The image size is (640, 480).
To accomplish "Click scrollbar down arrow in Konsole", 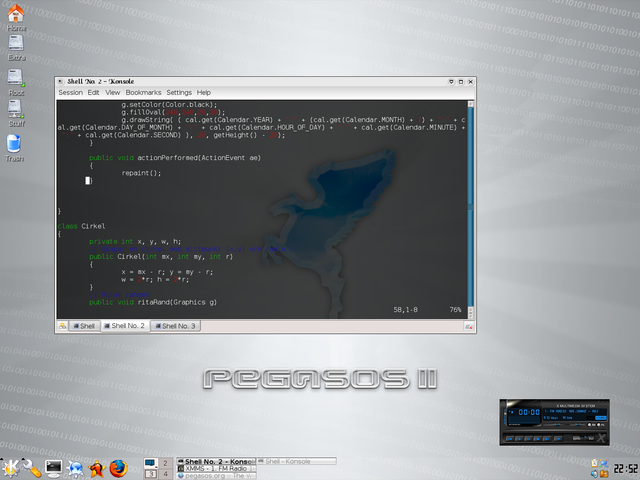I will (x=471, y=315).
